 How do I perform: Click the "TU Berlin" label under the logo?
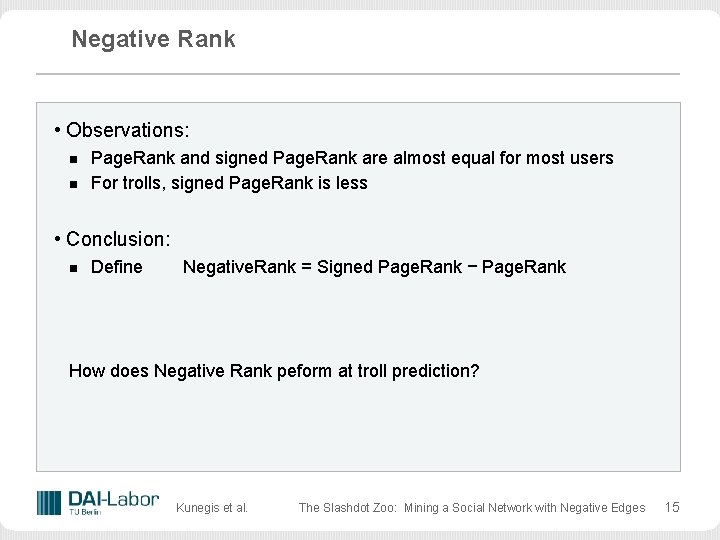(84, 513)
